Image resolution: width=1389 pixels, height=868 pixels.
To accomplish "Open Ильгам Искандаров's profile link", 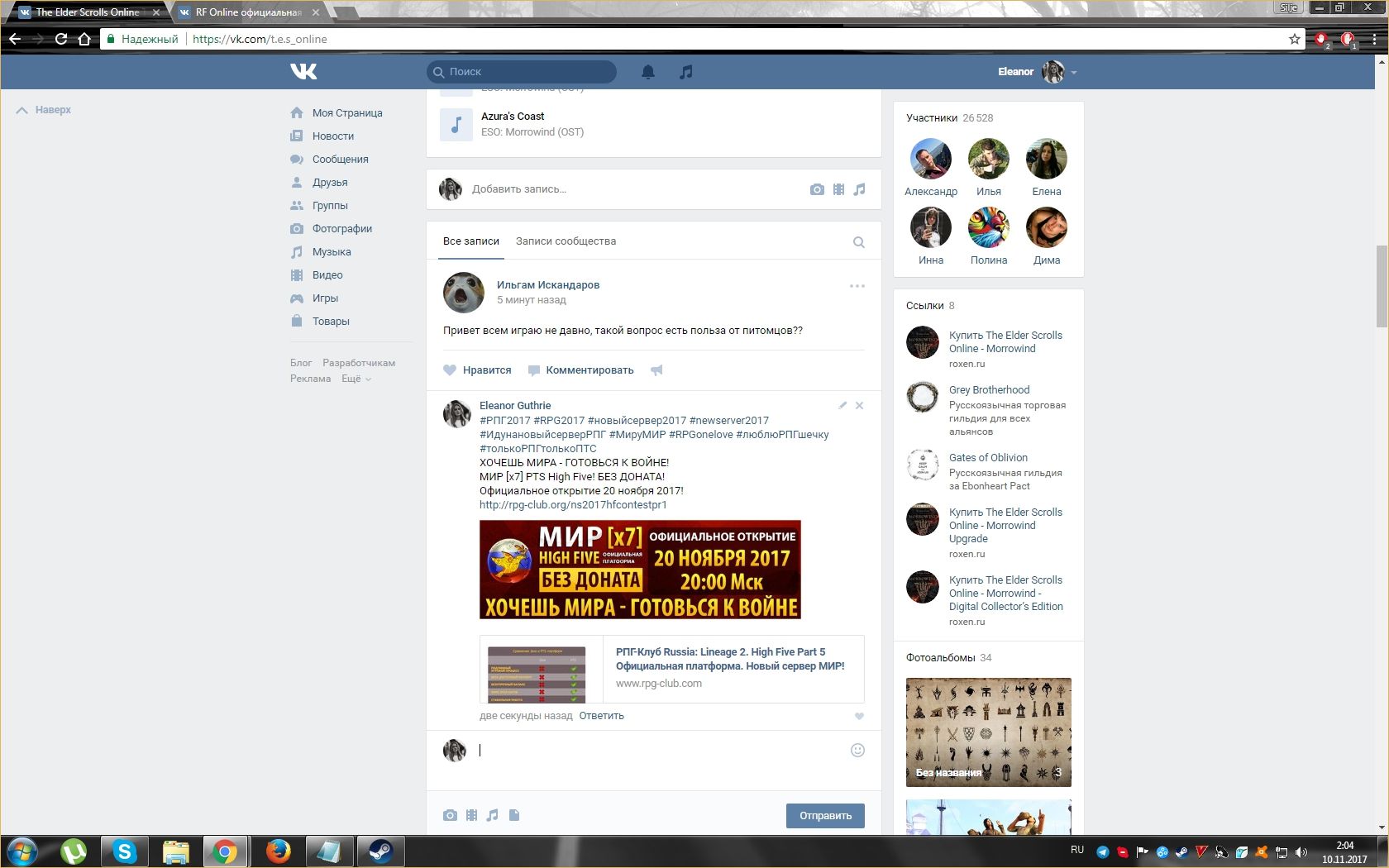I will click(x=548, y=285).
